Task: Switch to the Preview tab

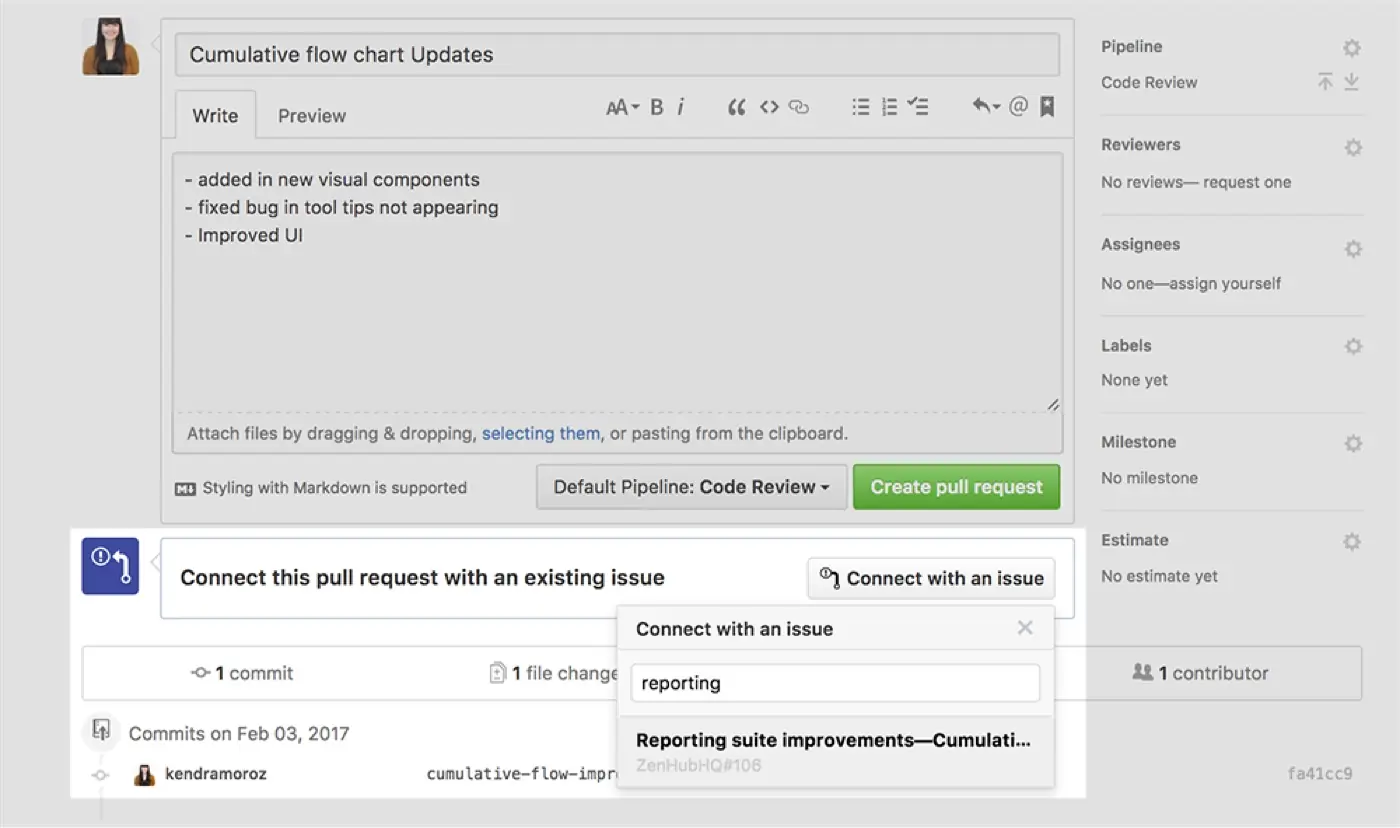Action: (312, 115)
